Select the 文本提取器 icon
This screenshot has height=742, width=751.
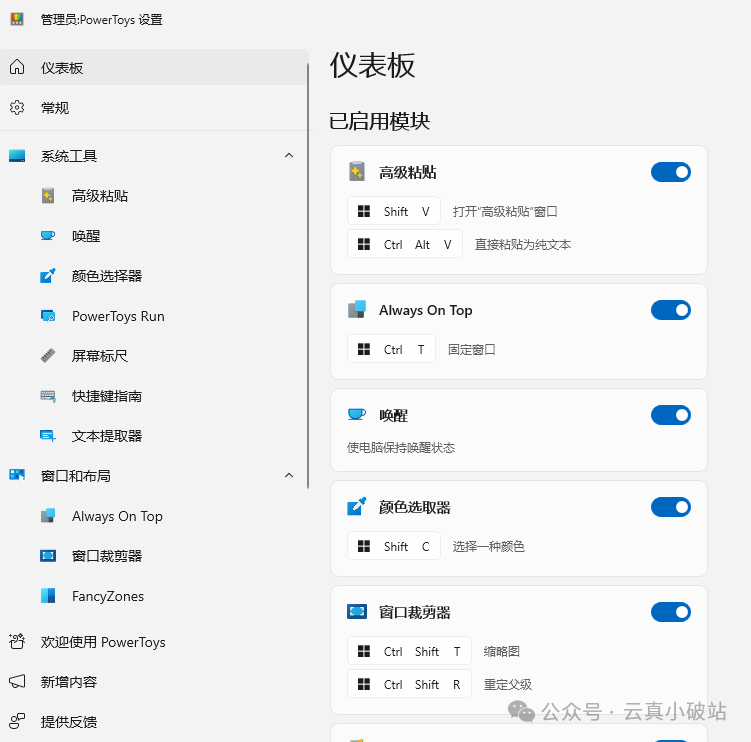[x=48, y=436]
